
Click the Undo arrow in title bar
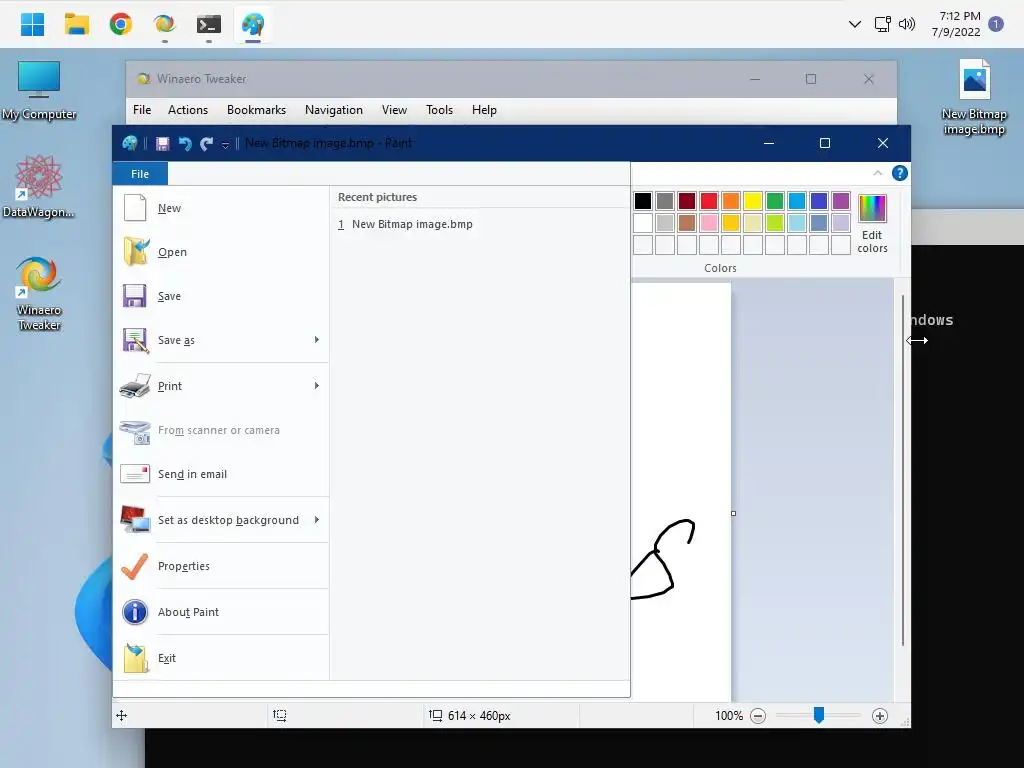(x=185, y=144)
